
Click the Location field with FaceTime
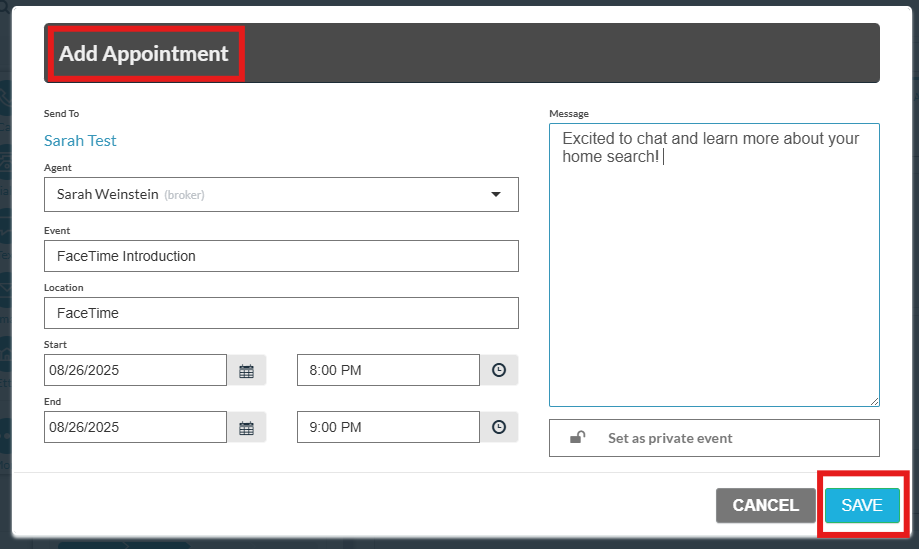[x=281, y=313]
